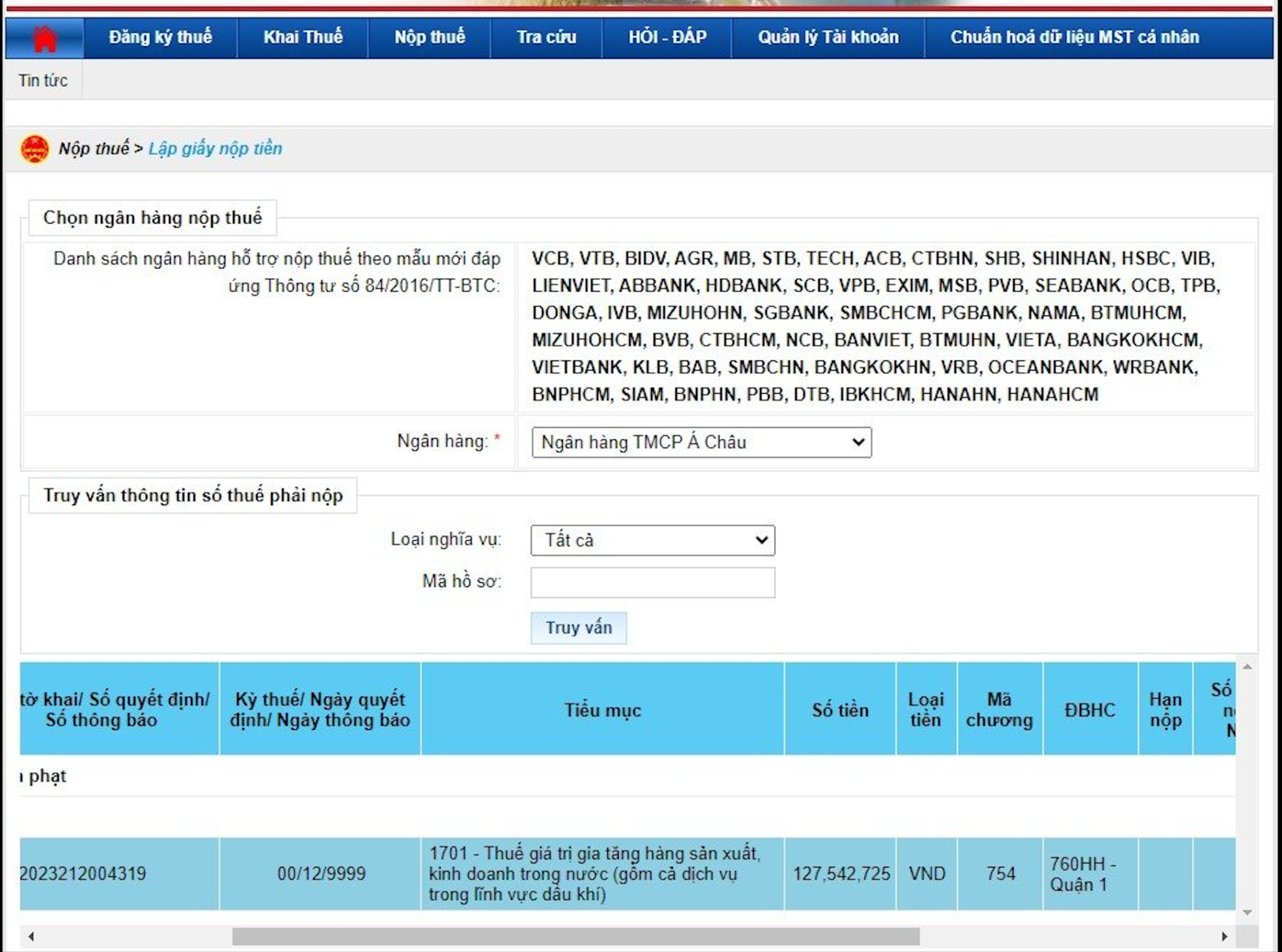Click the table's vertical scroll down arrow
Screen dimensions: 1282x952
click(1247, 913)
